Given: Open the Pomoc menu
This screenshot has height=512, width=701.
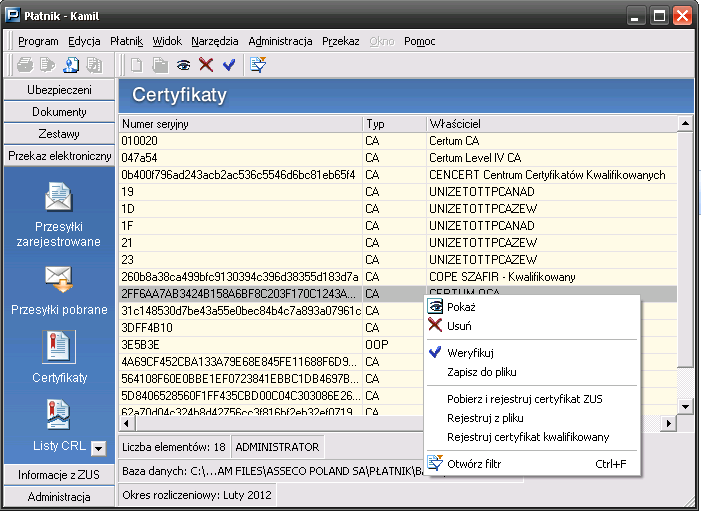Looking at the screenshot, I should pyautogui.click(x=419, y=41).
